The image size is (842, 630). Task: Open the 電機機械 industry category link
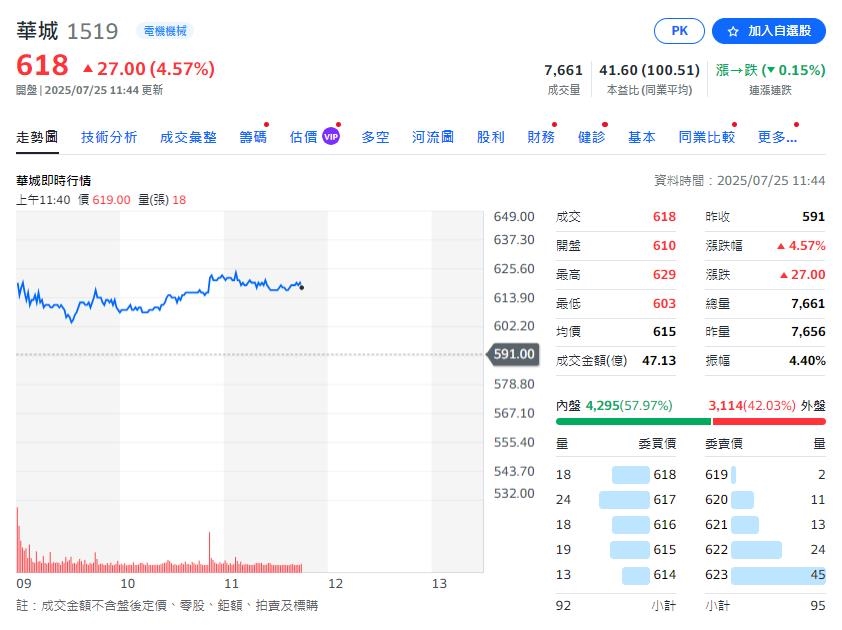[x=164, y=31]
